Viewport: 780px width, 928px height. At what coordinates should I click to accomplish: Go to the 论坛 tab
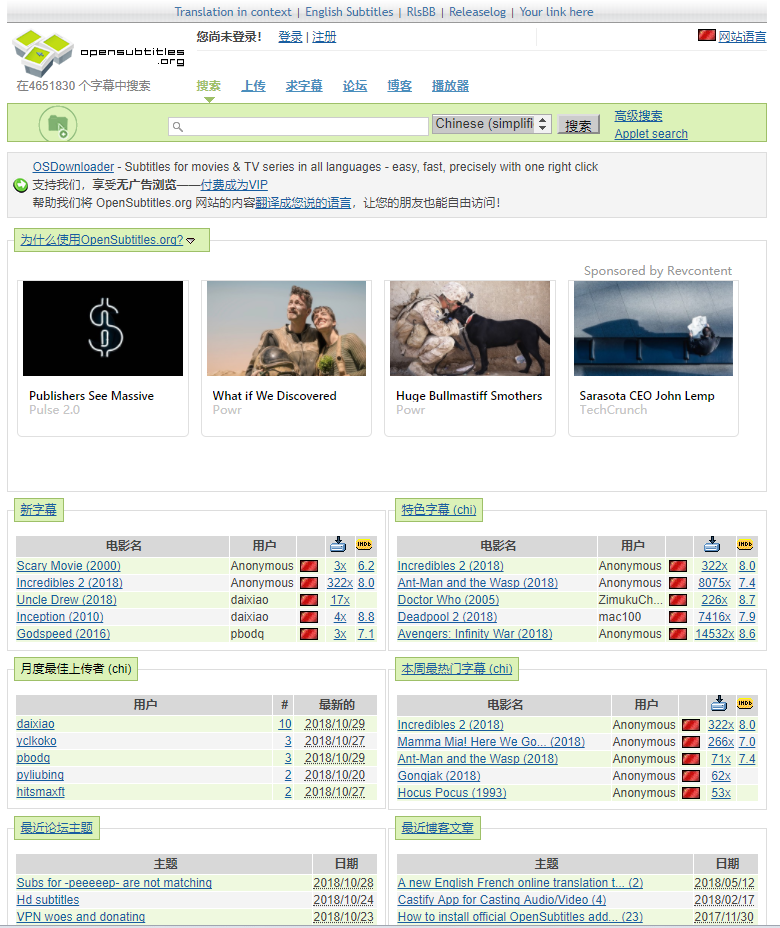pos(355,86)
